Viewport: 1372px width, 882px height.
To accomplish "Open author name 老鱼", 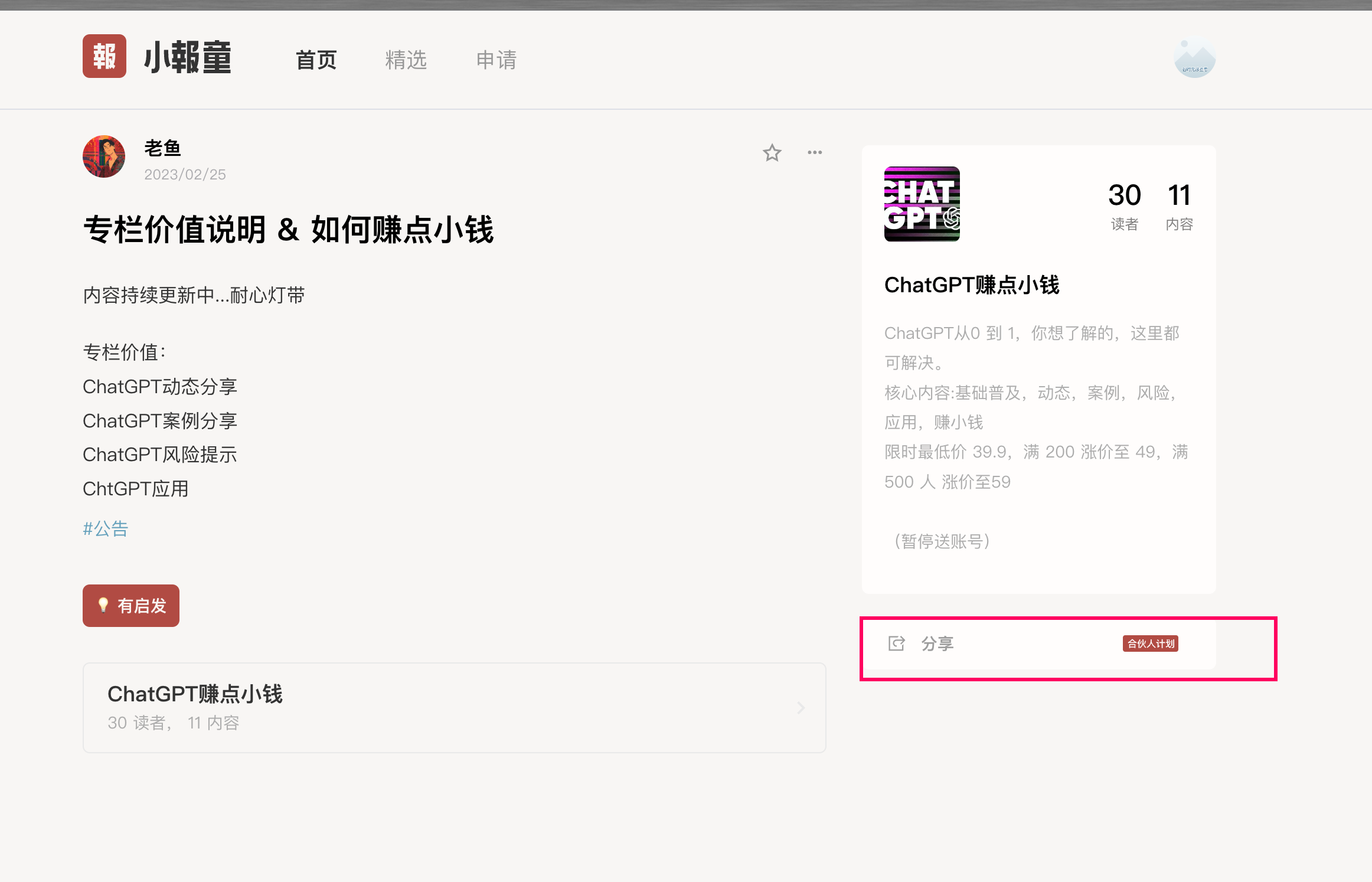I will click(x=162, y=148).
